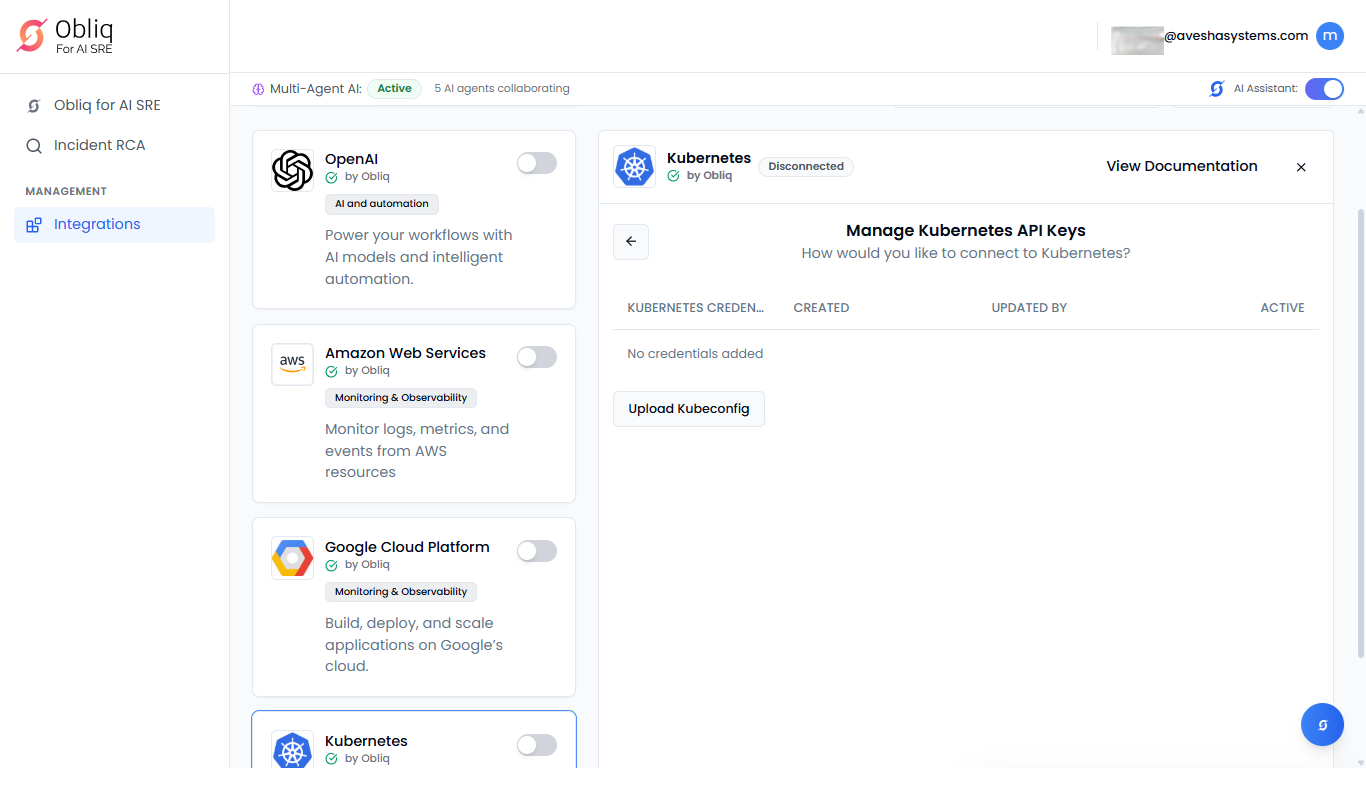Click the OpenAI logo icon

pyautogui.click(x=292, y=170)
